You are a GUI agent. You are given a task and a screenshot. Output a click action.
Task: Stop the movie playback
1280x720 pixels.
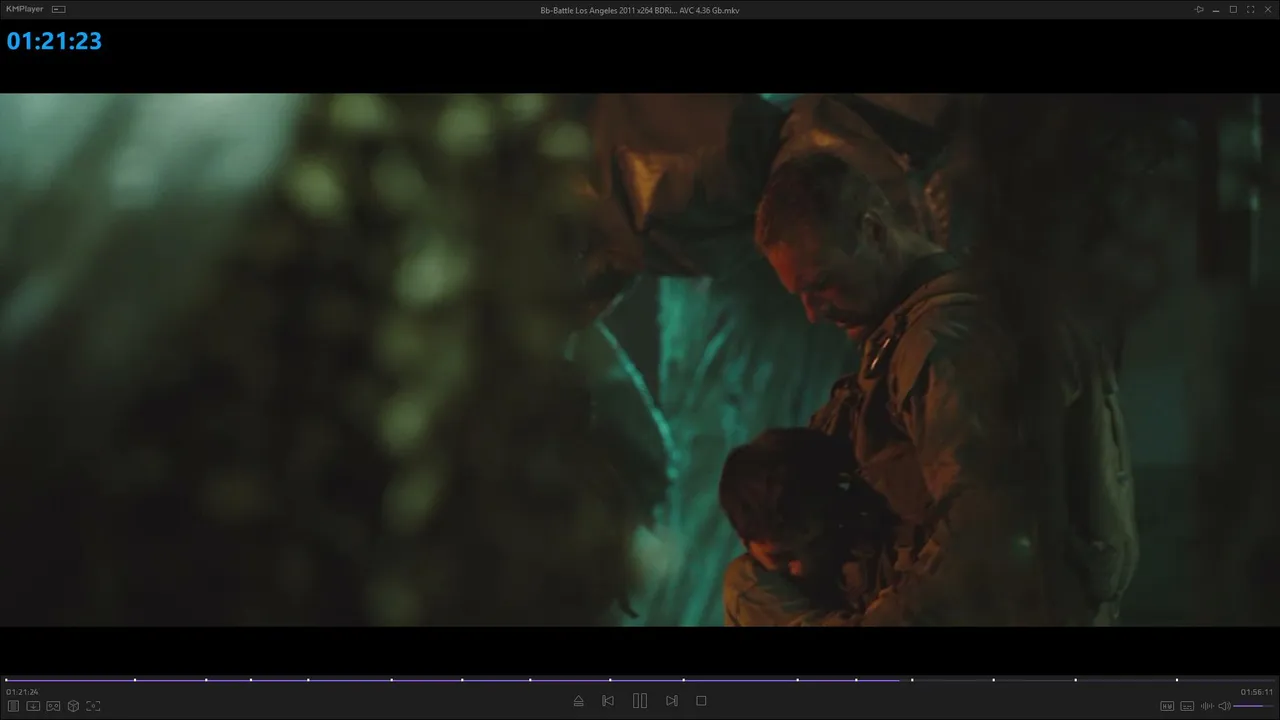(x=701, y=701)
